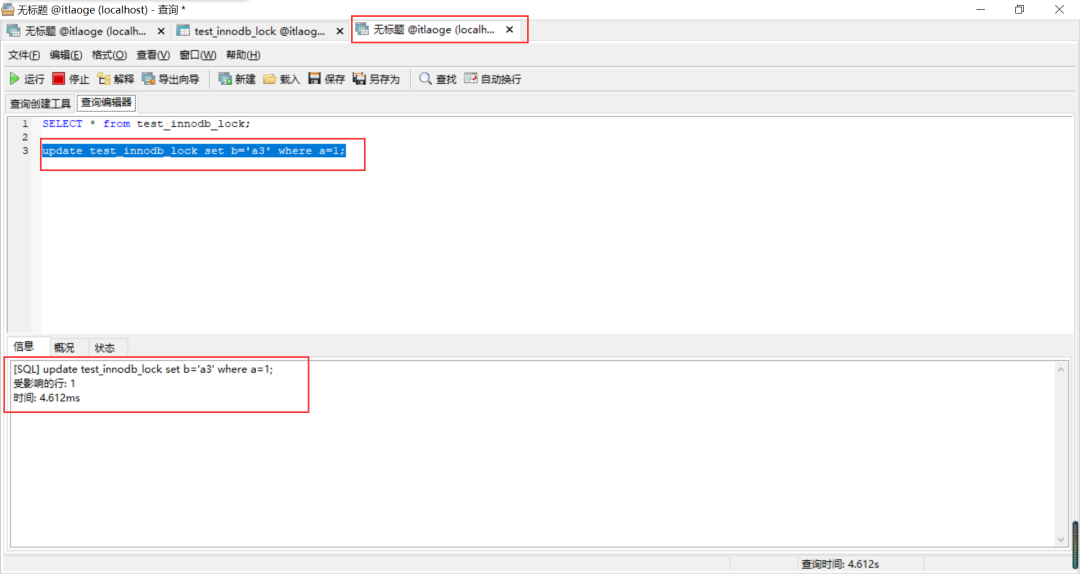Click the 时间: 4.612ms text

click(46, 398)
